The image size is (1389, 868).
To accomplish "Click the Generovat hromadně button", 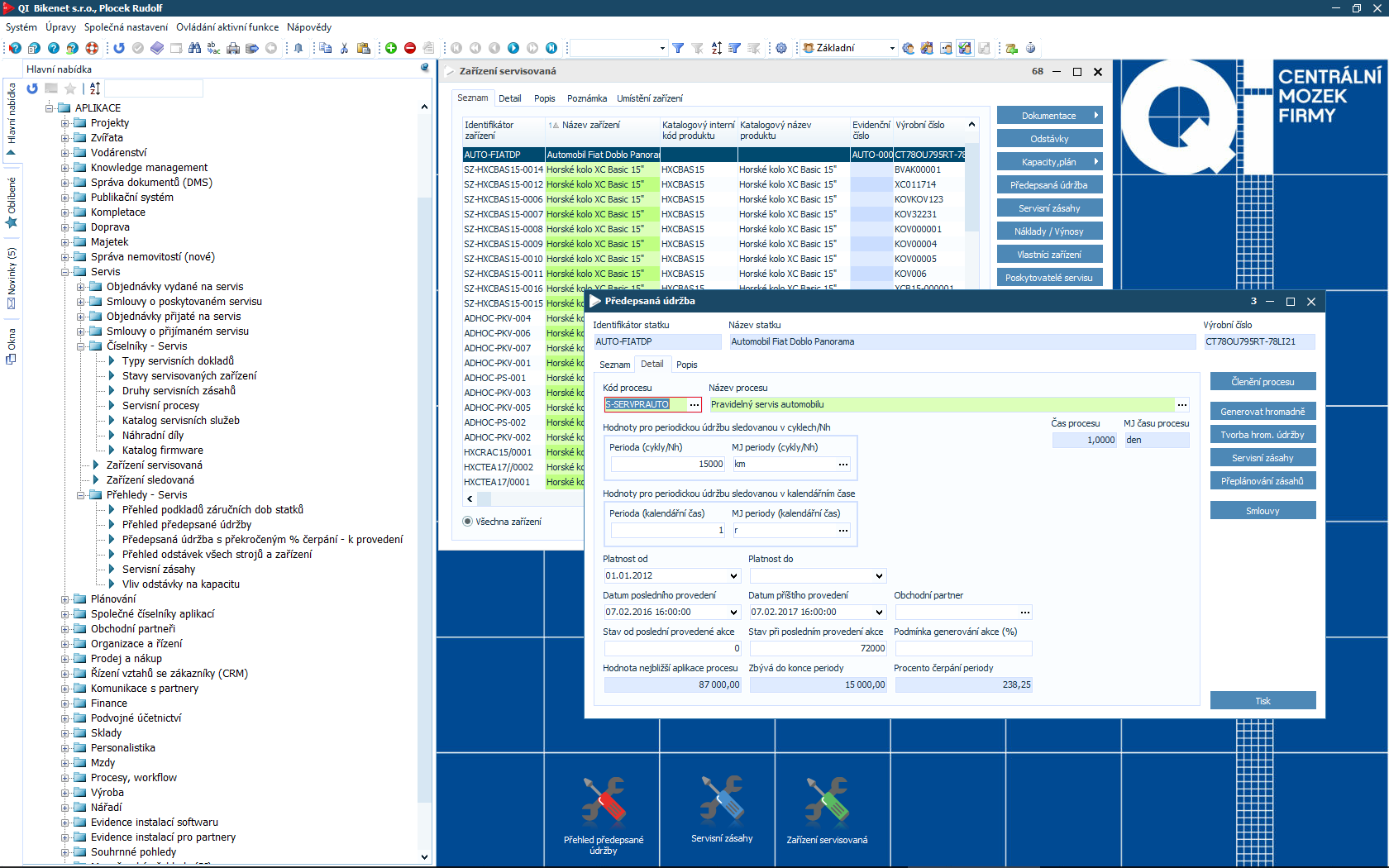I will click(1263, 412).
